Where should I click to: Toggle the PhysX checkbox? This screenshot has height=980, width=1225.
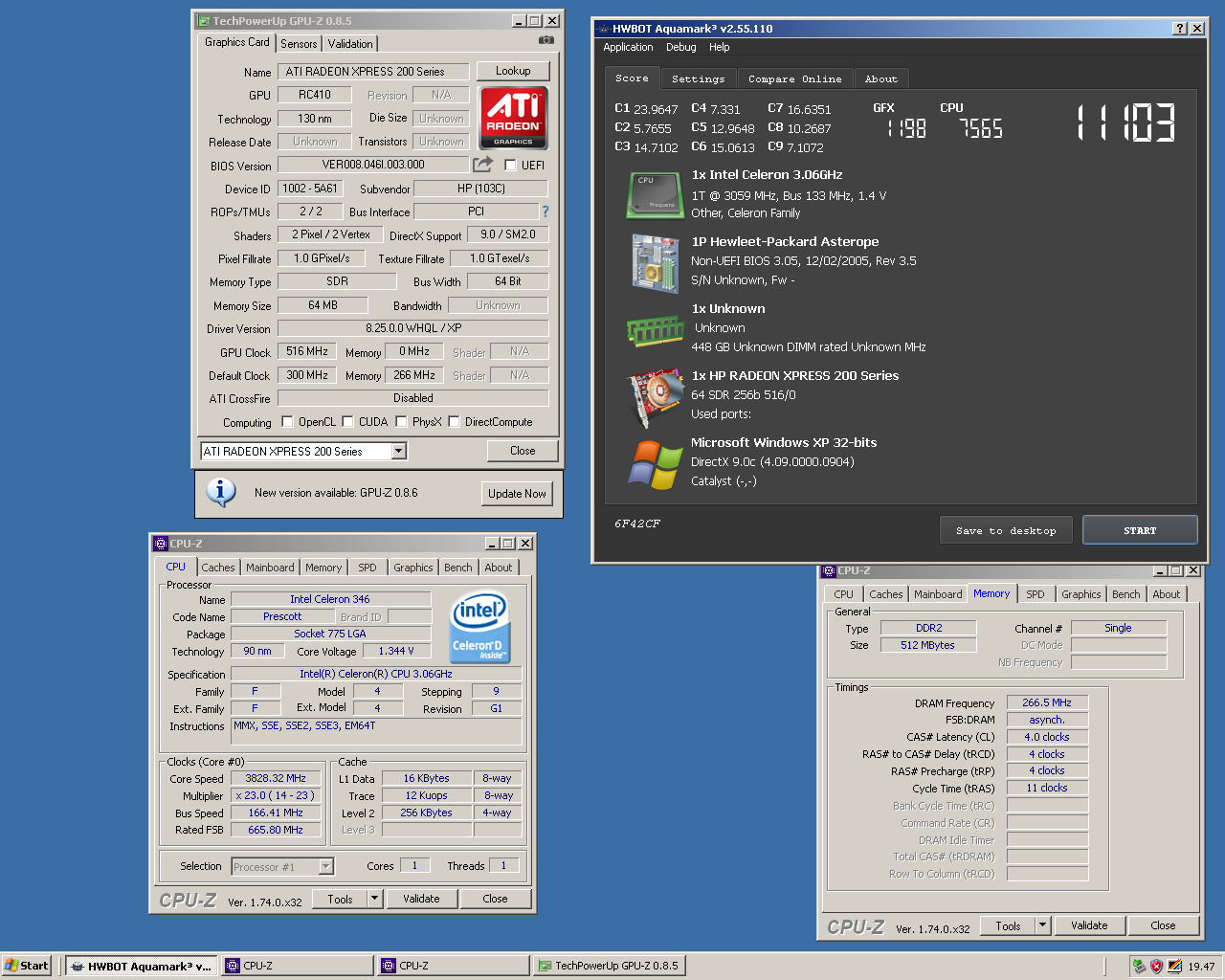click(401, 421)
